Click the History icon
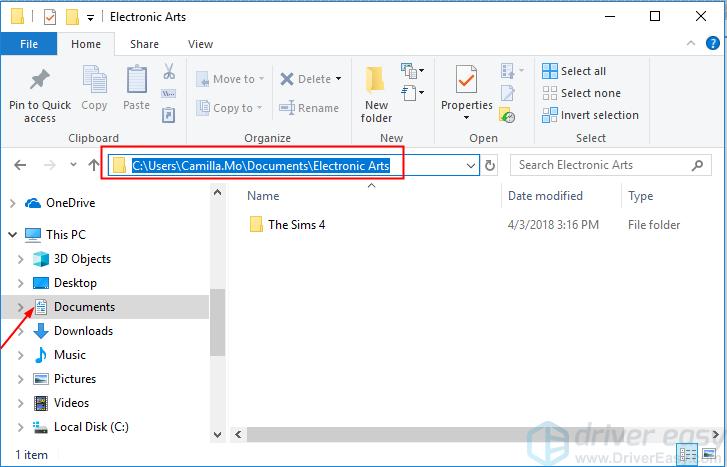 [x=507, y=115]
